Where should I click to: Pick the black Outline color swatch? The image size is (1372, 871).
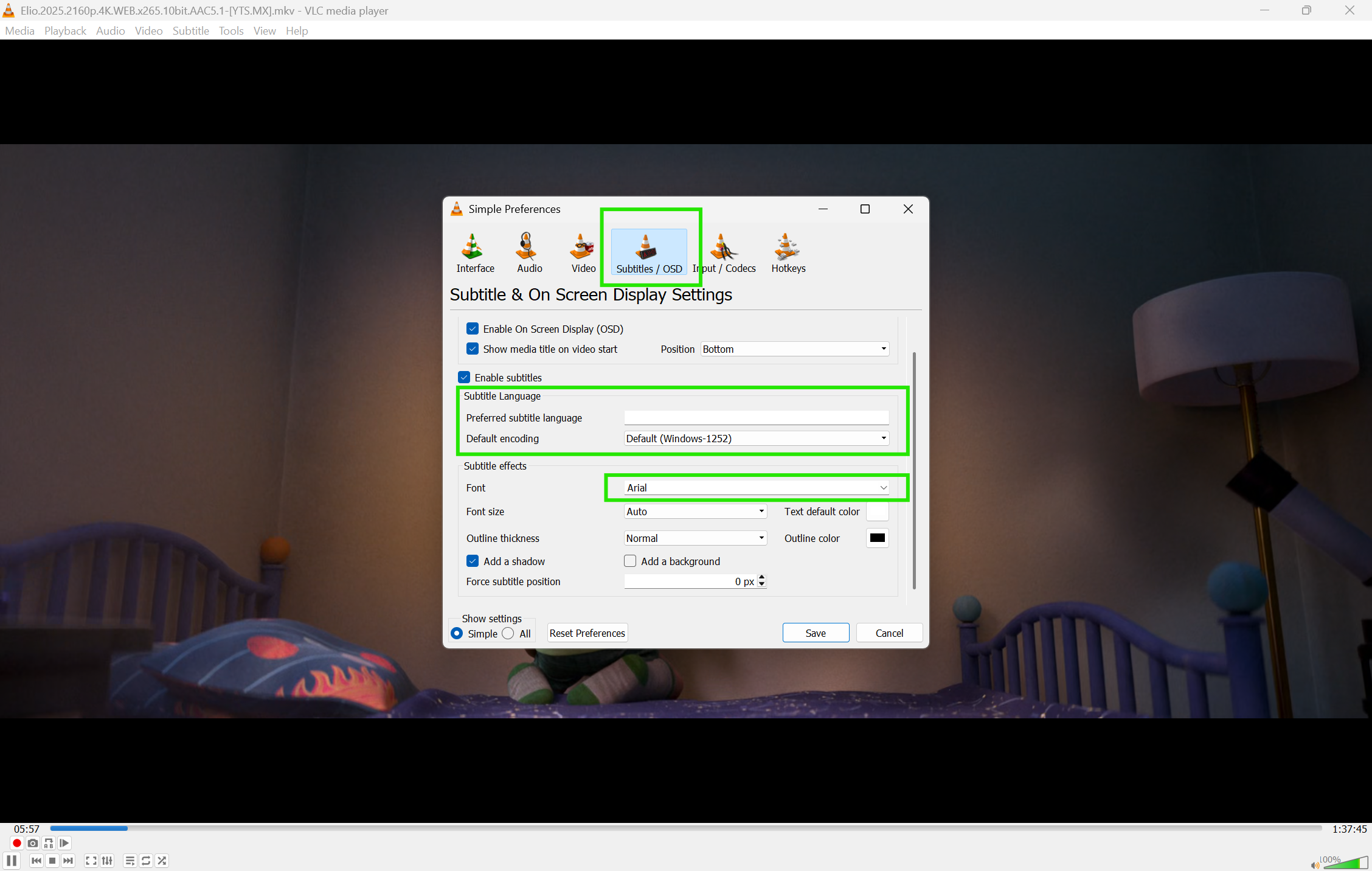877,538
